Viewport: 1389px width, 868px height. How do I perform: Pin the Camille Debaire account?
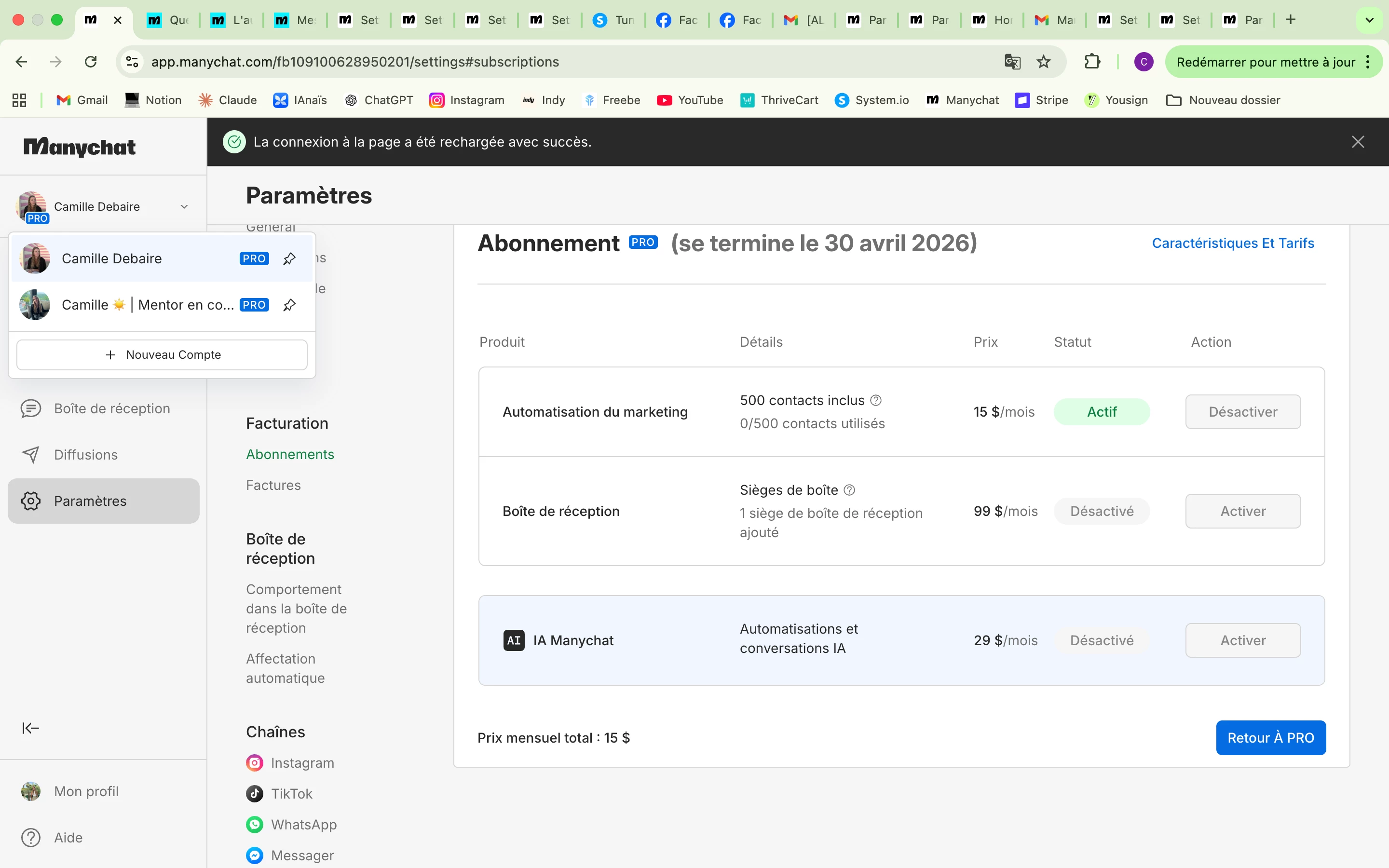click(x=289, y=259)
